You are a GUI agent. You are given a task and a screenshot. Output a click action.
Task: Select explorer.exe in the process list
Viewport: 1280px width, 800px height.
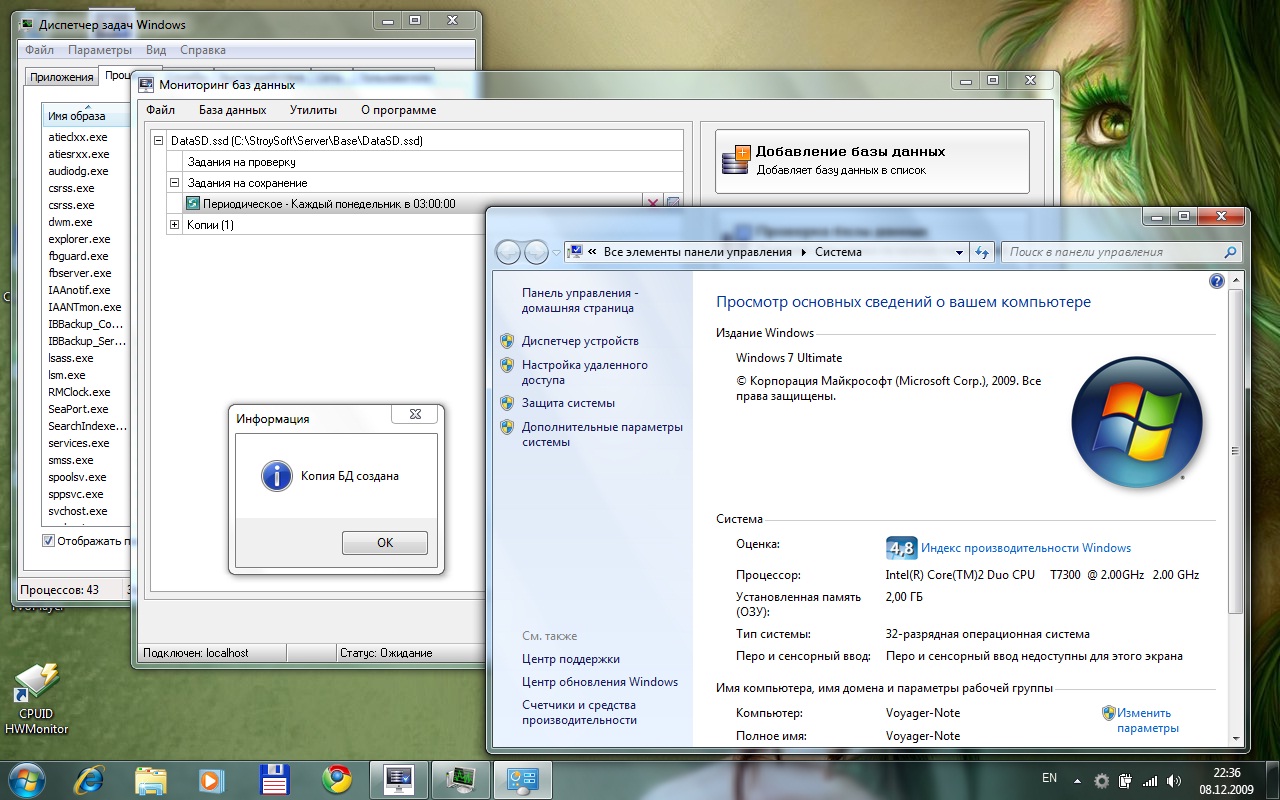click(x=79, y=239)
